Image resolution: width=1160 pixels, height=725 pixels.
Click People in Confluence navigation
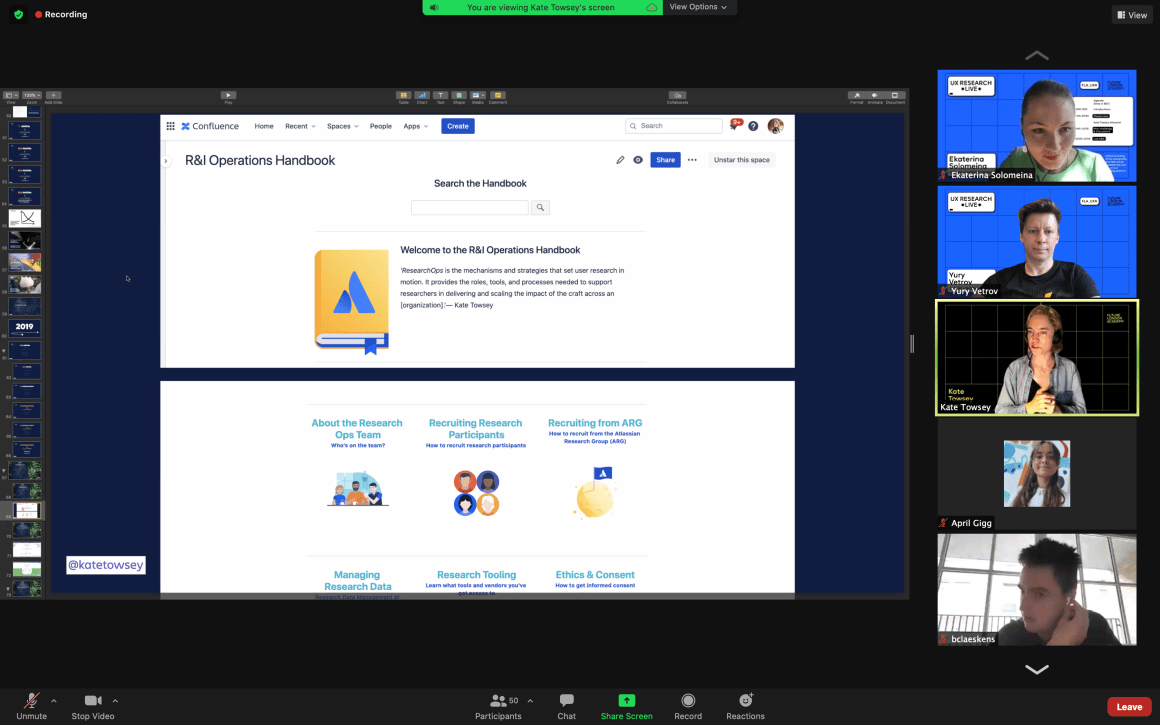[x=381, y=127]
